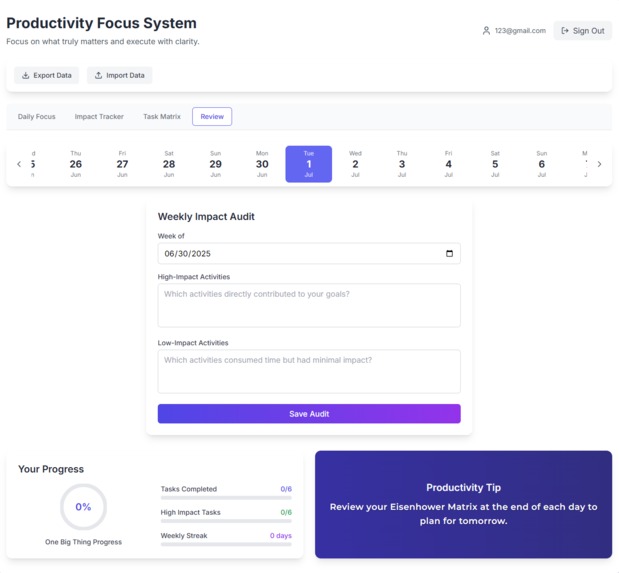Select Mon 30 Jun in date strip

click(262, 164)
